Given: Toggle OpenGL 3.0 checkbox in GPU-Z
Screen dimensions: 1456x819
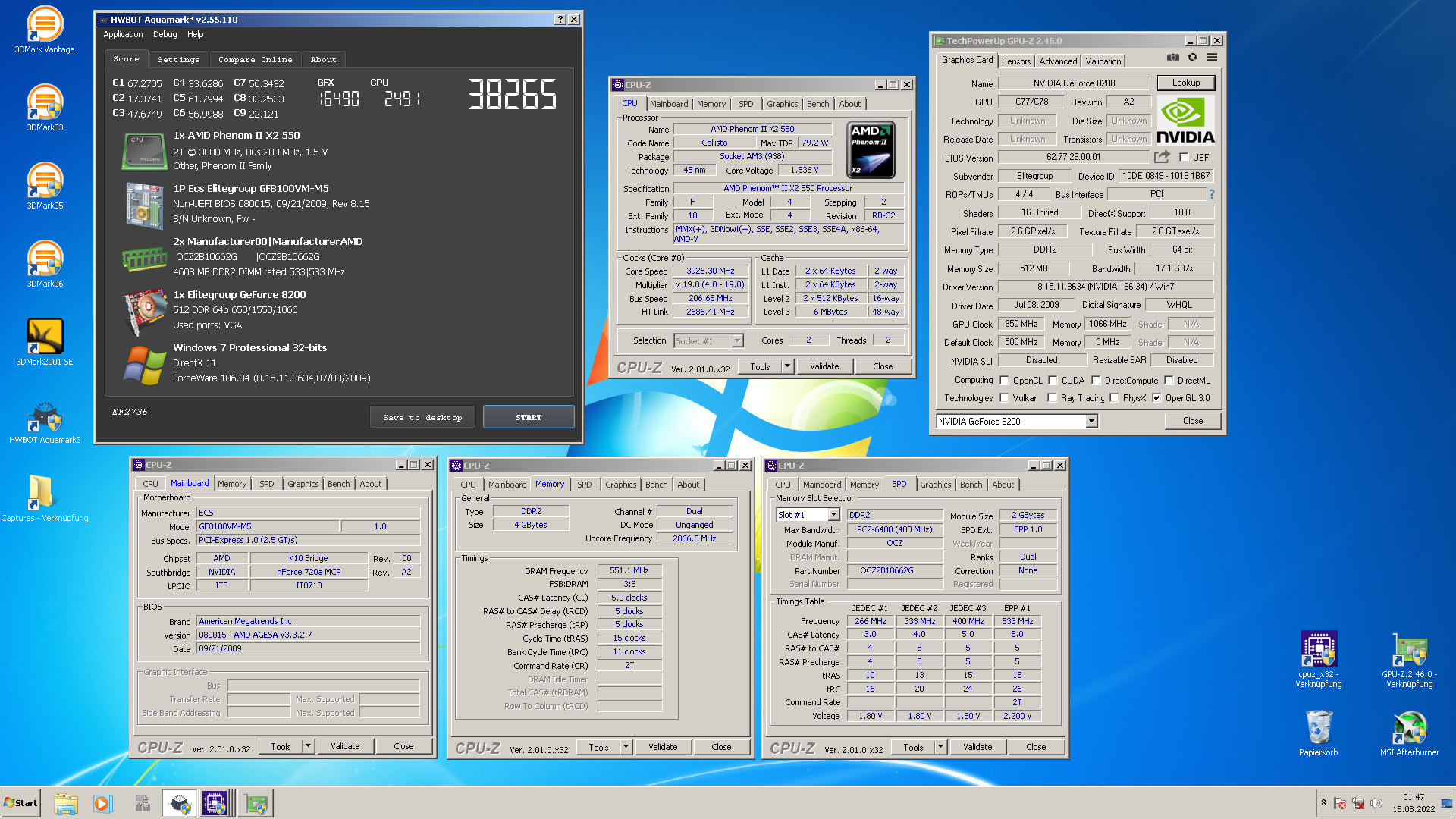Looking at the screenshot, I should 1156,398.
